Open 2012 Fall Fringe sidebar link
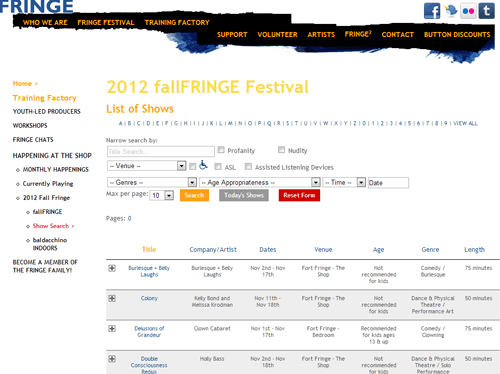 coord(46,198)
